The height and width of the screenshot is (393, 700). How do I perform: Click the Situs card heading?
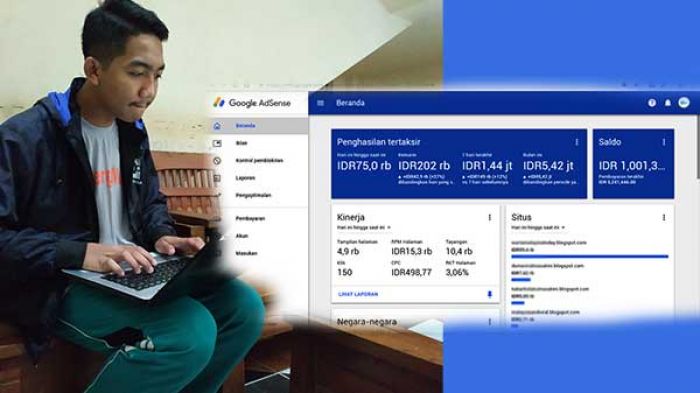(x=521, y=217)
